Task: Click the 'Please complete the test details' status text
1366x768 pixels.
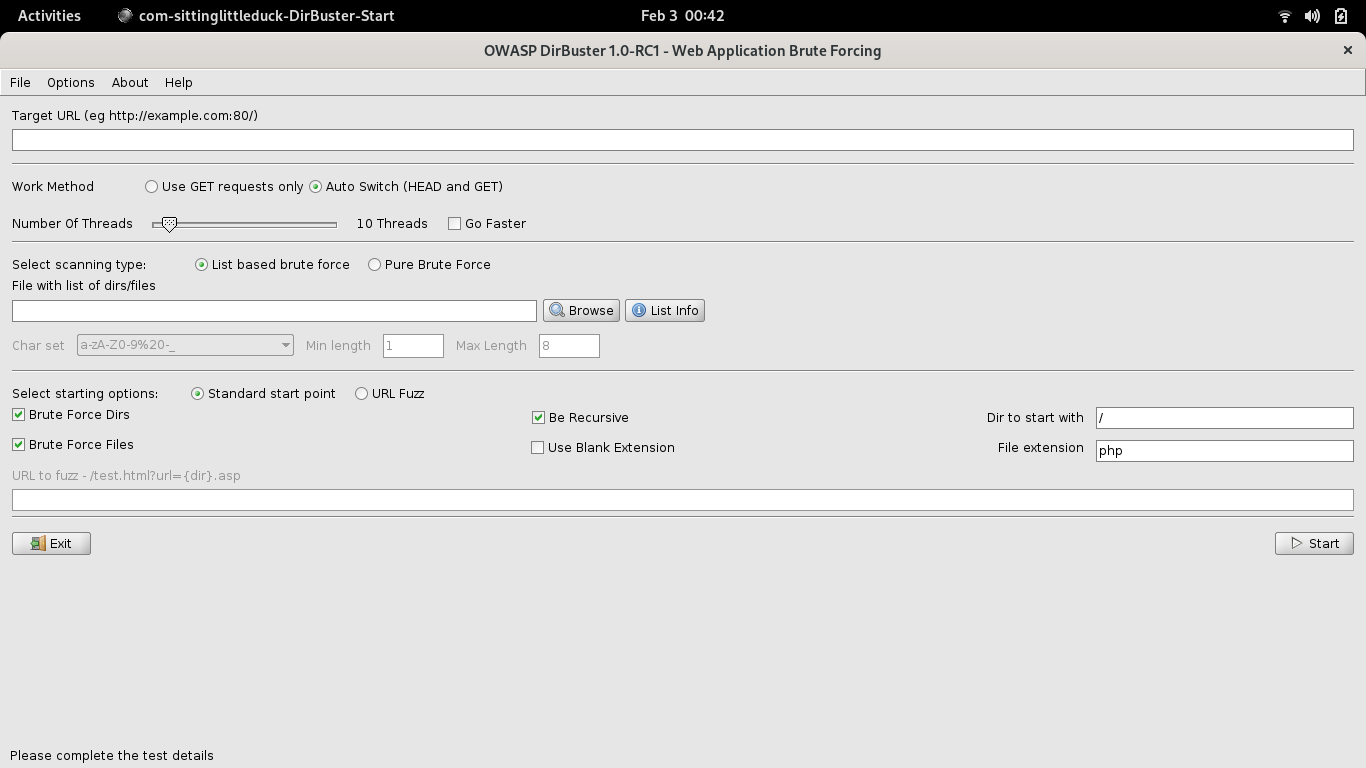Action: [112, 756]
